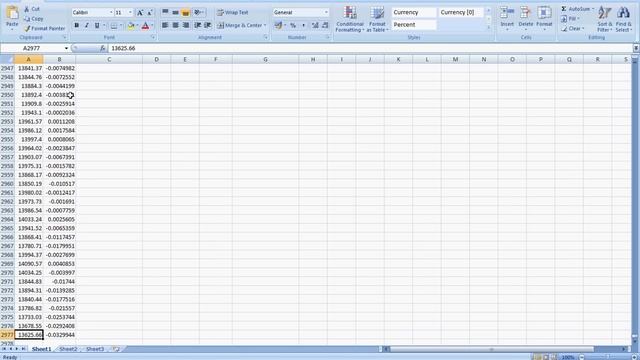640x360 pixels.
Task: Click the Decrease Indent icon
Action: (x=198, y=25)
